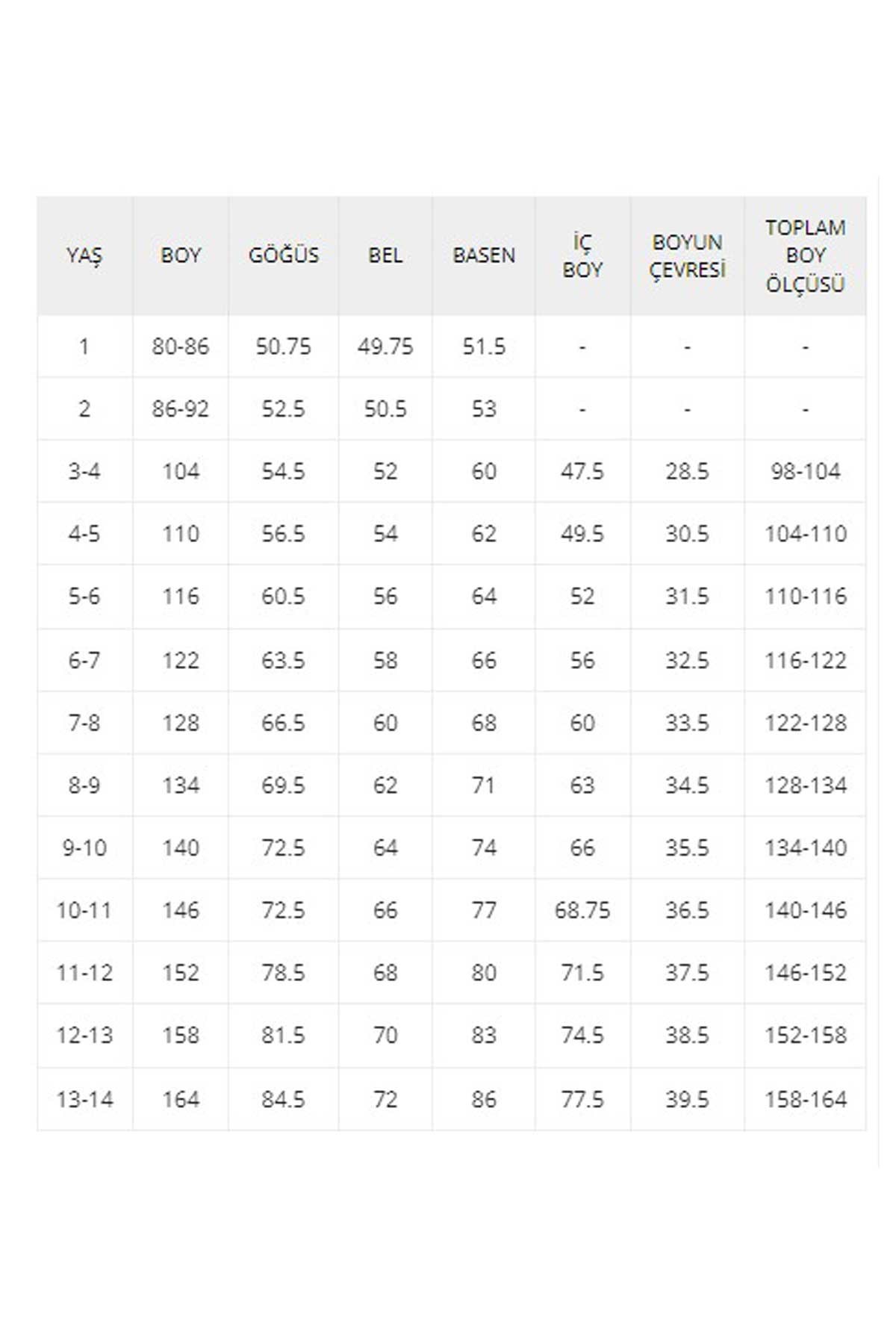
Task: Click the 49.75 waist value
Action: pos(385,346)
